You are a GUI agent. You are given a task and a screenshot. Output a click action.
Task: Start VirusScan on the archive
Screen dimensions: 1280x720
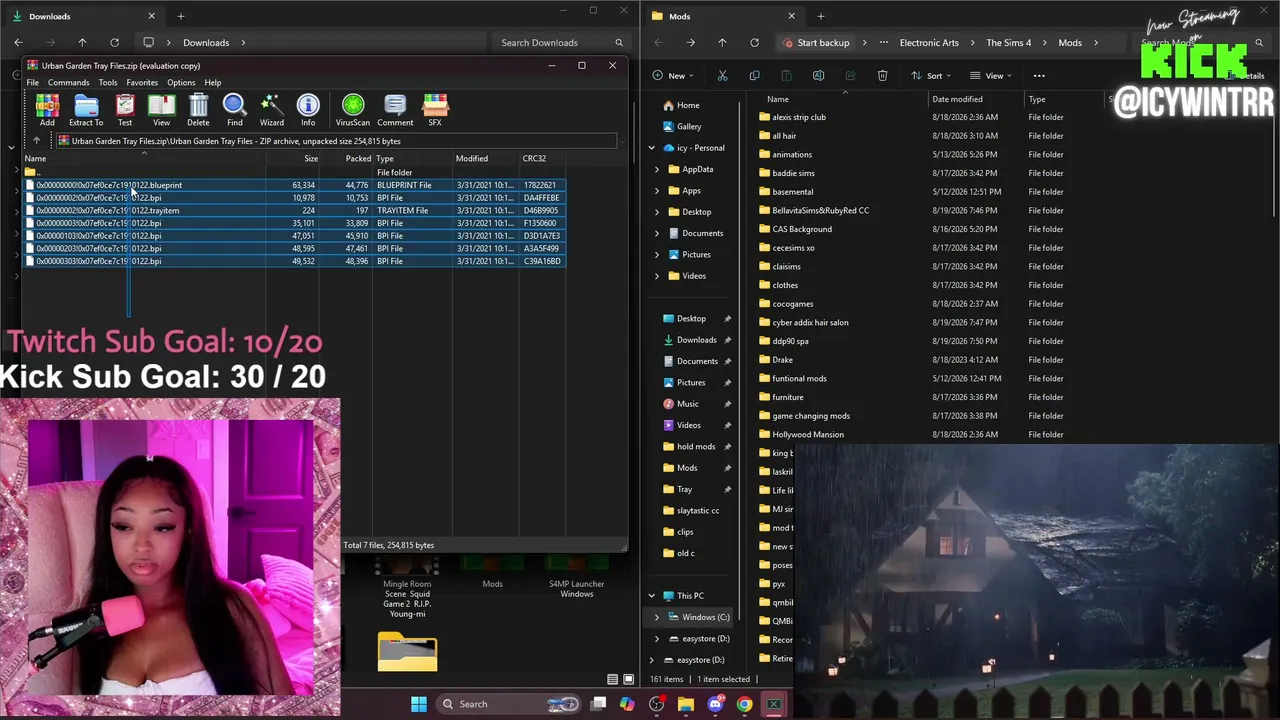(352, 109)
